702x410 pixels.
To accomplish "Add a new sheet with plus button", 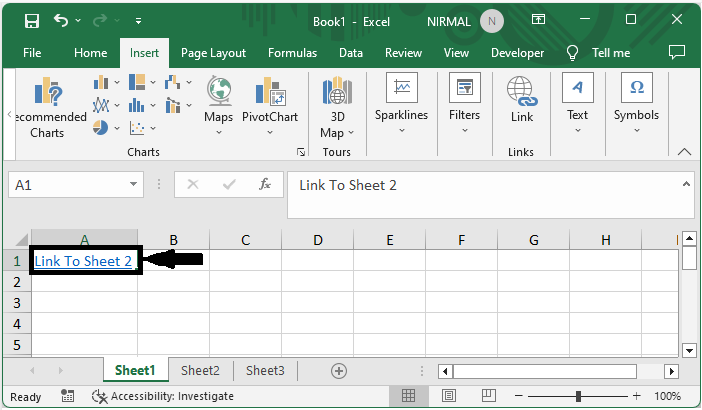I will click(339, 370).
